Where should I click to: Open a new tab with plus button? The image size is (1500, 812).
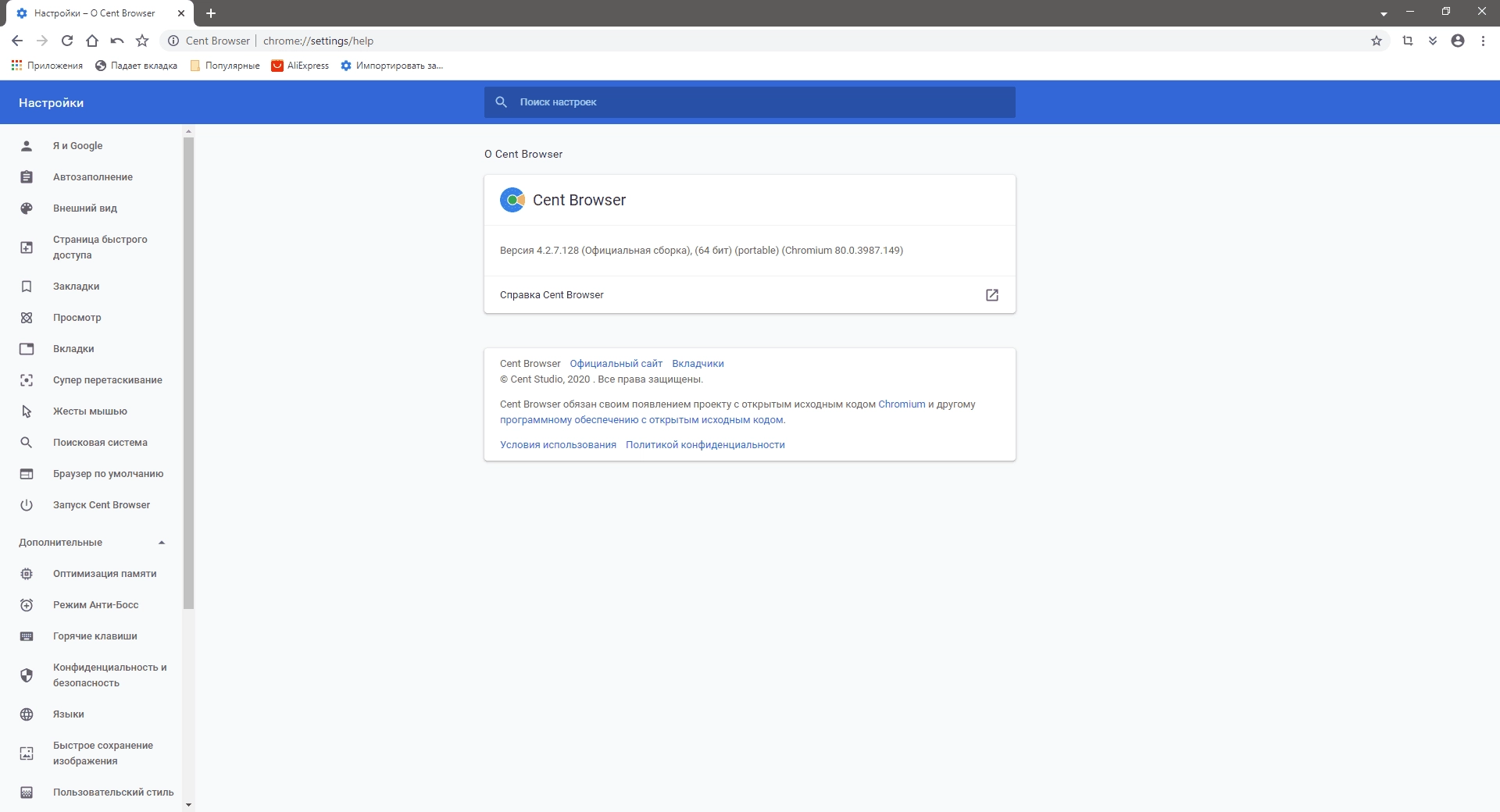point(211,13)
